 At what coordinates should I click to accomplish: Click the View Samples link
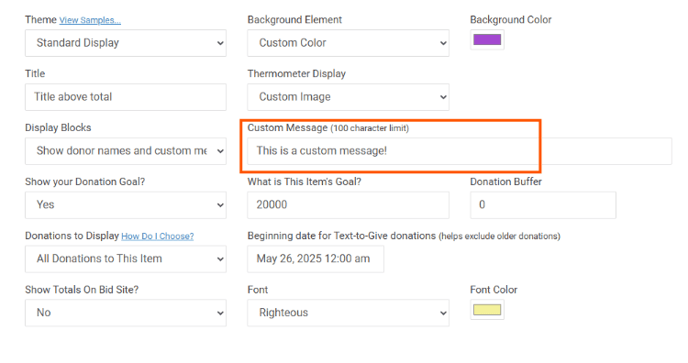pyautogui.click(x=90, y=20)
